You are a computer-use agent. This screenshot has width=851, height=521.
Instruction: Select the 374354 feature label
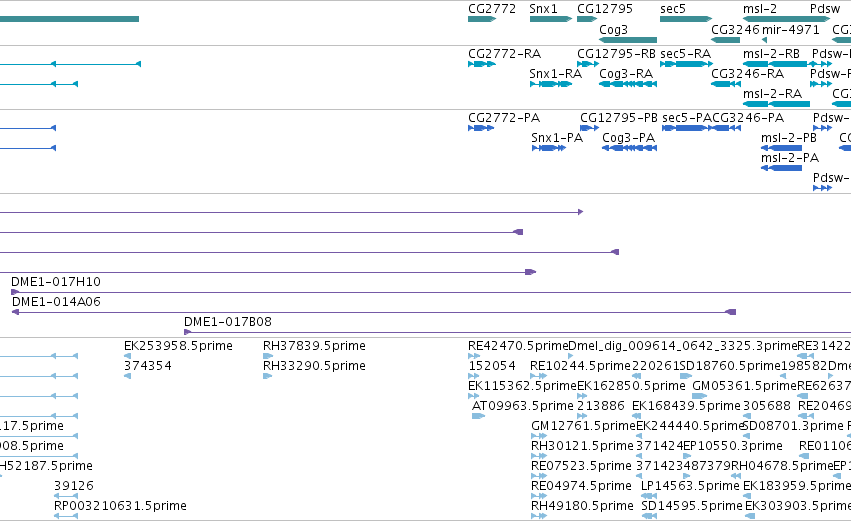[148, 366]
